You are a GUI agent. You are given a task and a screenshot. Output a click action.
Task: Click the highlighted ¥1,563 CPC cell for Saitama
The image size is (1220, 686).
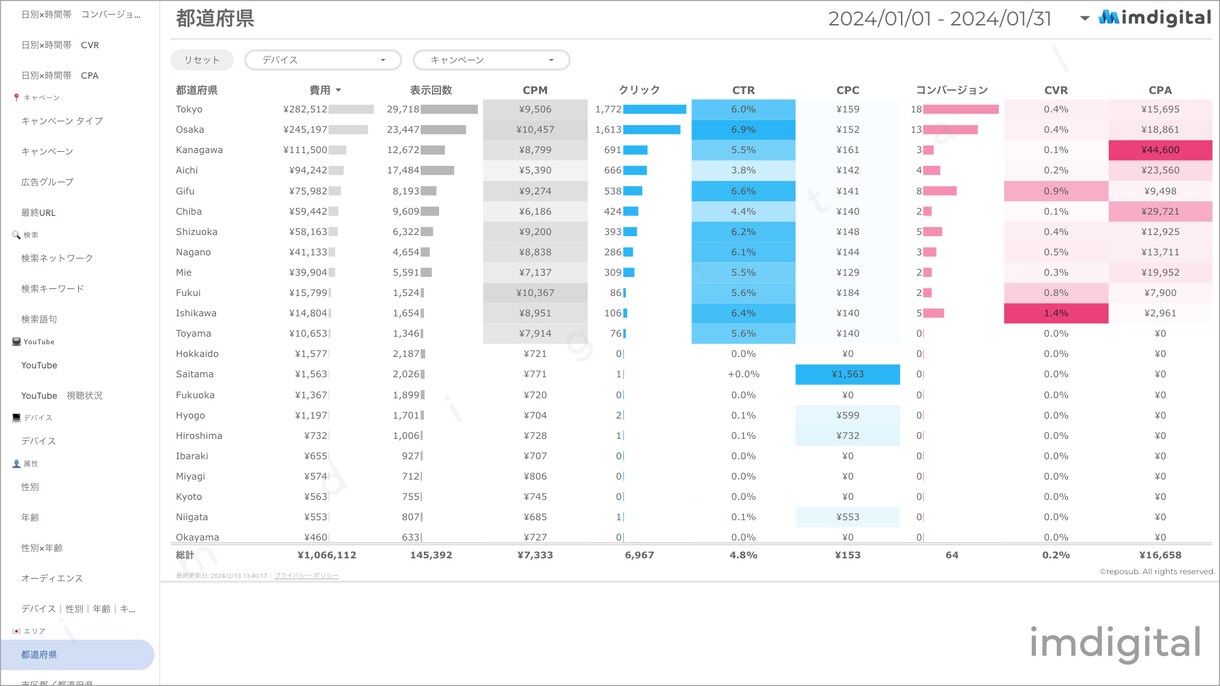[x=848, y=374]
